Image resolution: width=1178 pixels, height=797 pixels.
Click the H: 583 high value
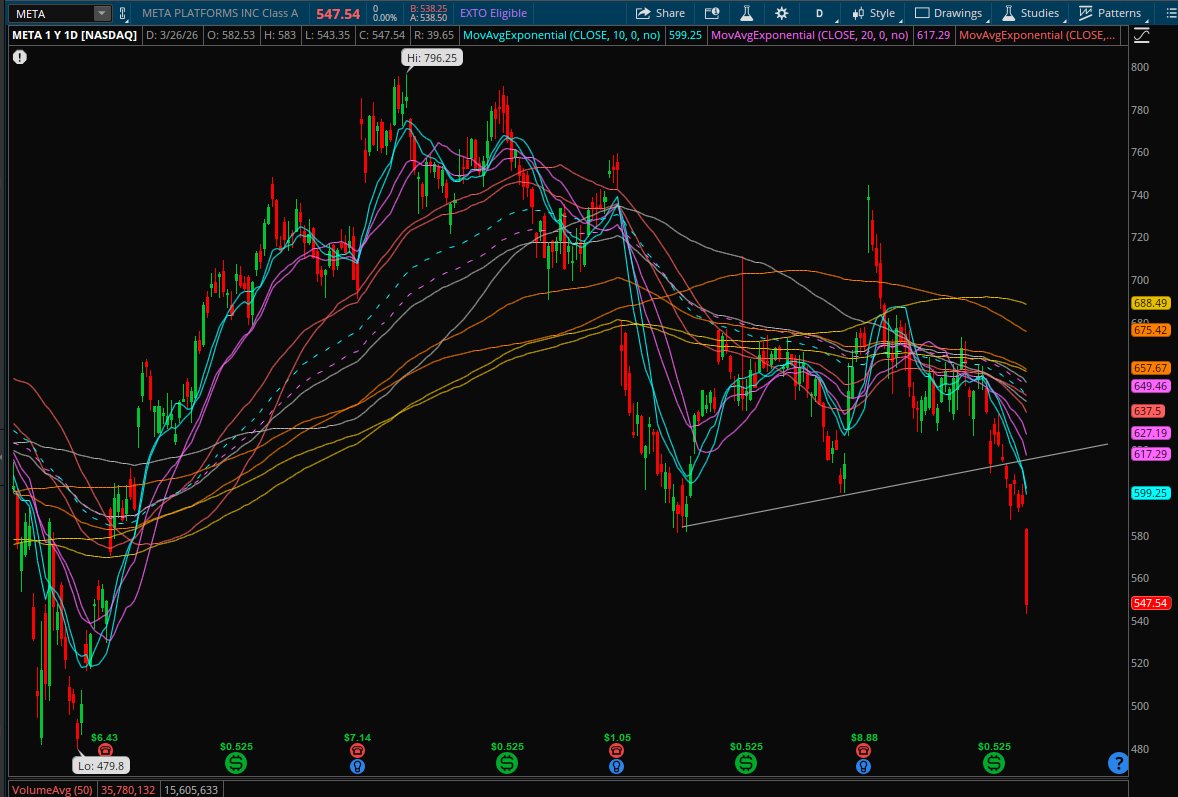point(279,35)
